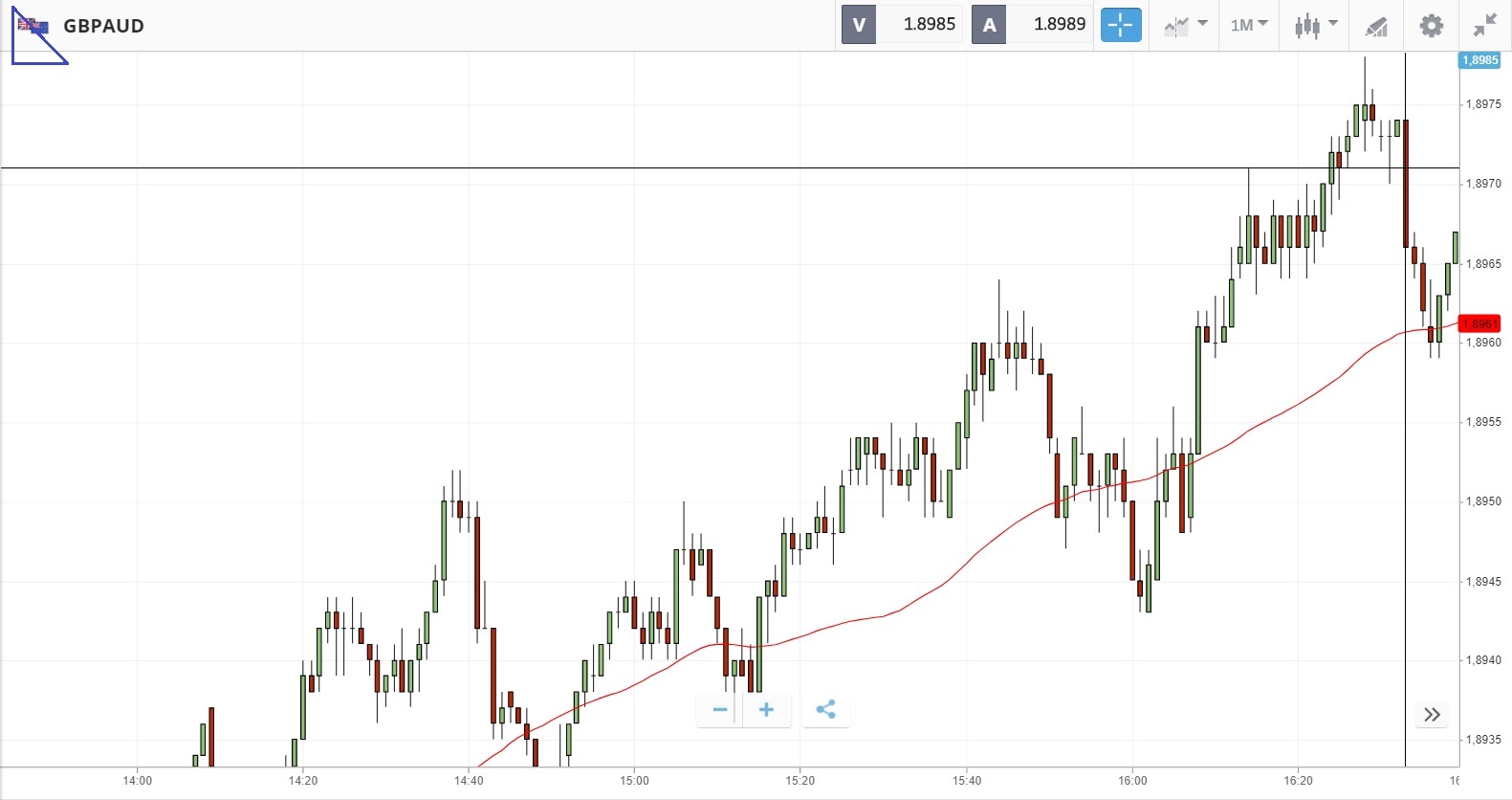Click the 14:20 time axis label
This screenshot has width=1512, height=800.
[x=303, y=781]
